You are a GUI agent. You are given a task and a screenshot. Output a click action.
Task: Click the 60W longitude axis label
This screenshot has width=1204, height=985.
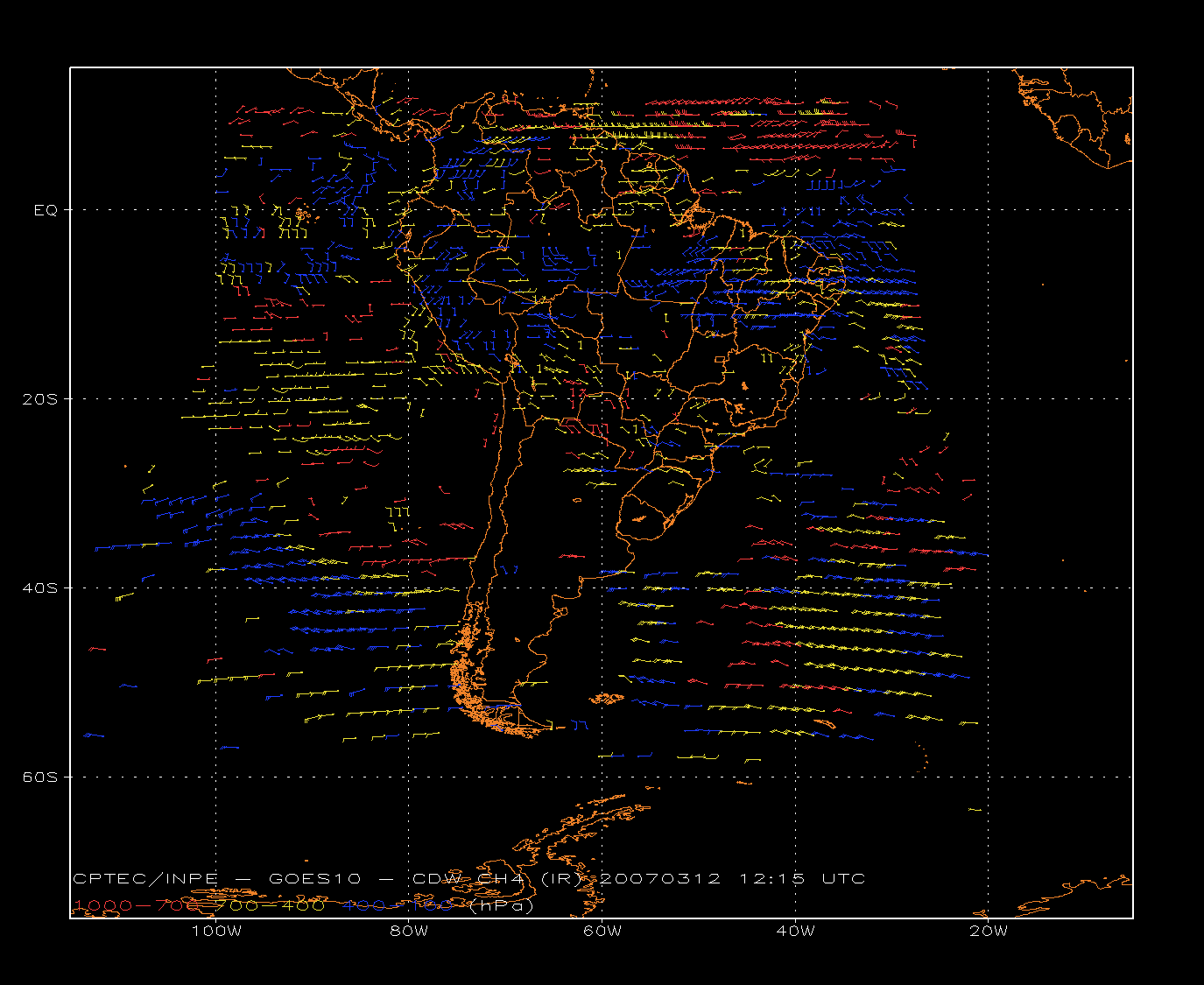tap(602, 932)
